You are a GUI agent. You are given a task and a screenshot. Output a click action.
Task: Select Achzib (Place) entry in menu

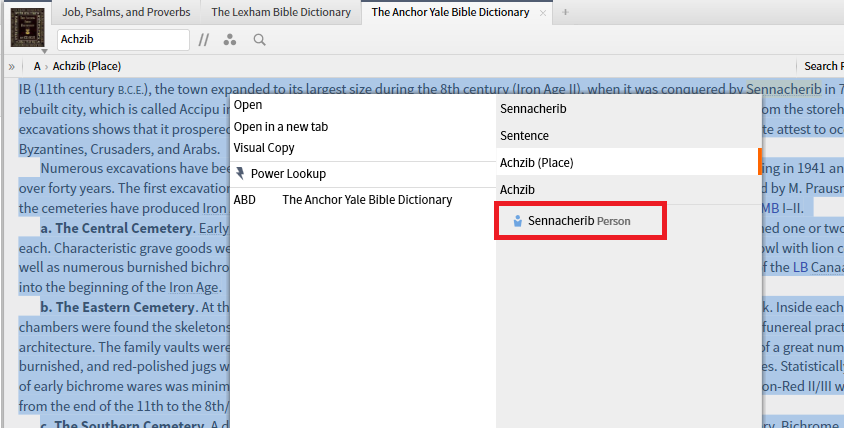tap(536, 162)
